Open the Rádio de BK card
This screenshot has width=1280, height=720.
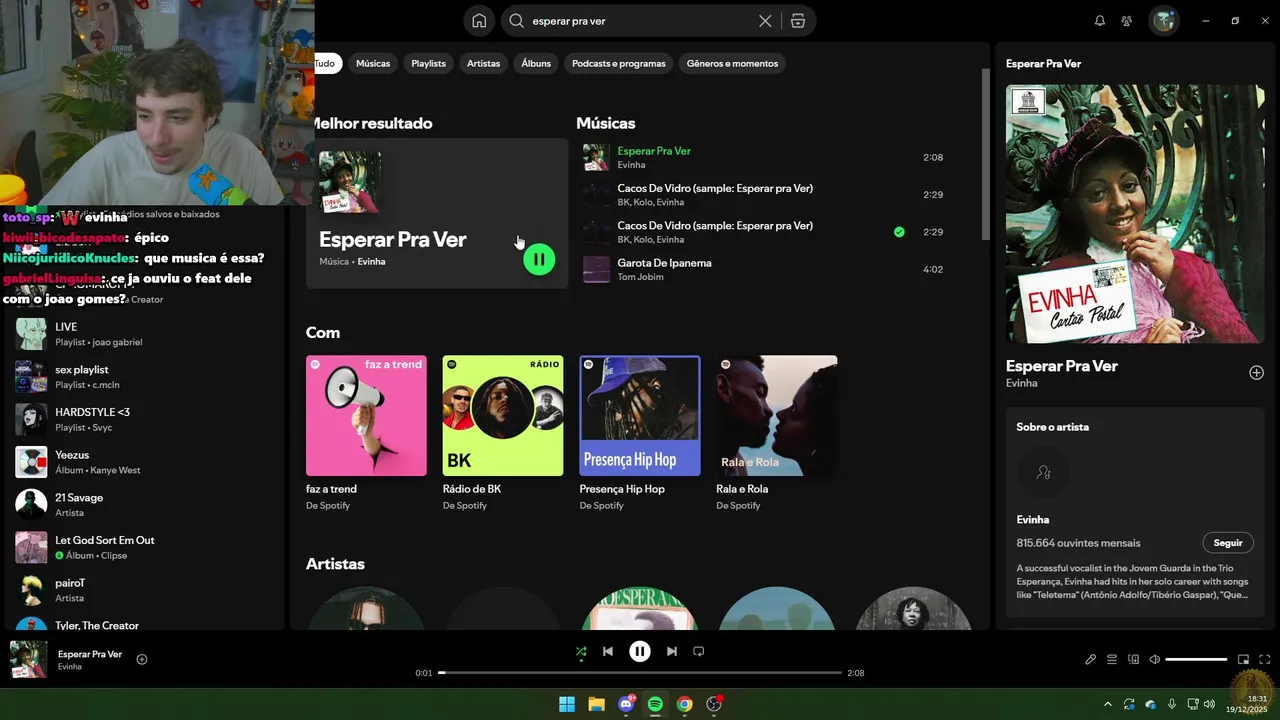(503, 434)
